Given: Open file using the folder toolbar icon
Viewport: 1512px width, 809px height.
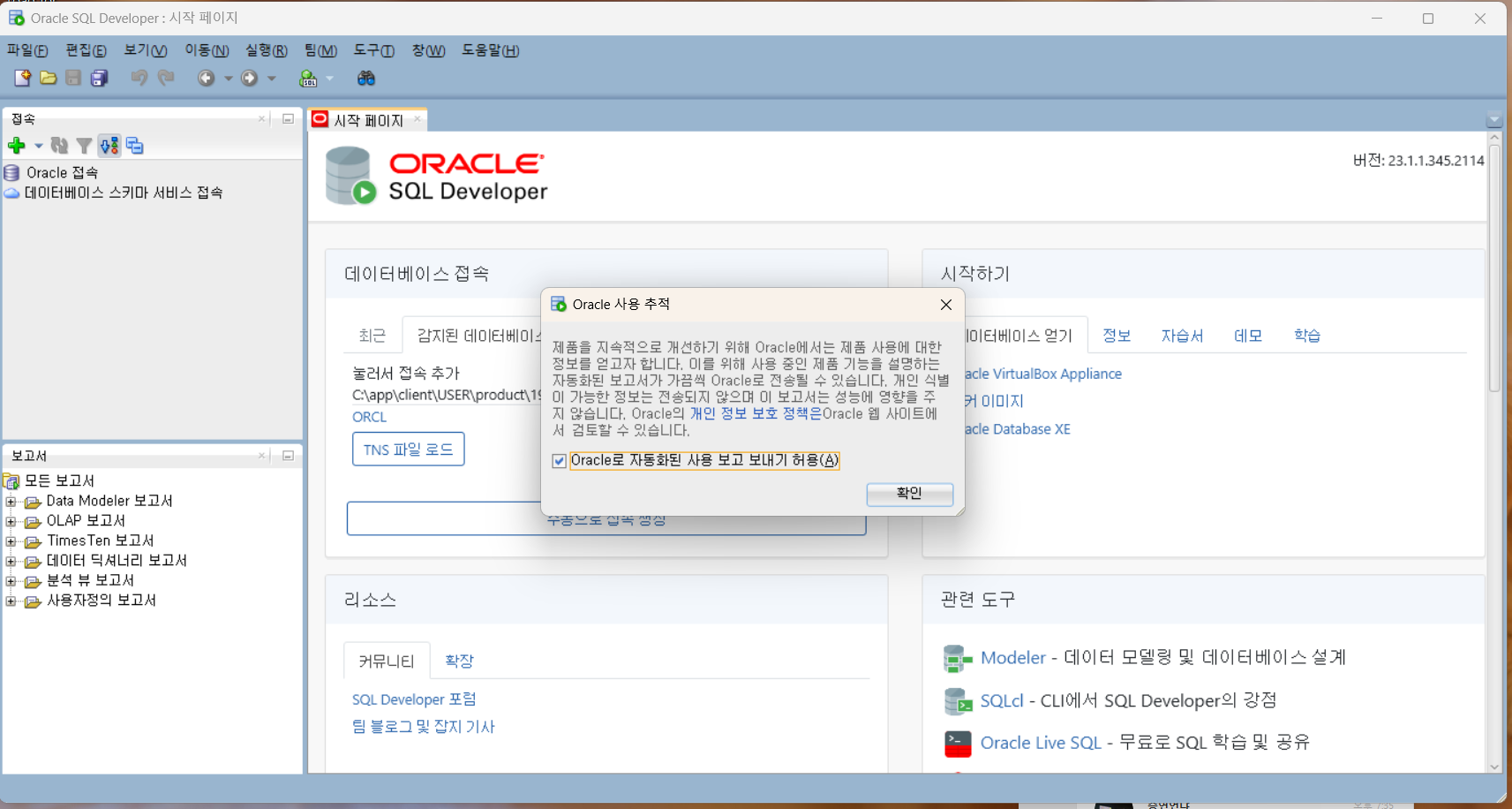Looking at the screenshot, I should click(x=49, y=78).
